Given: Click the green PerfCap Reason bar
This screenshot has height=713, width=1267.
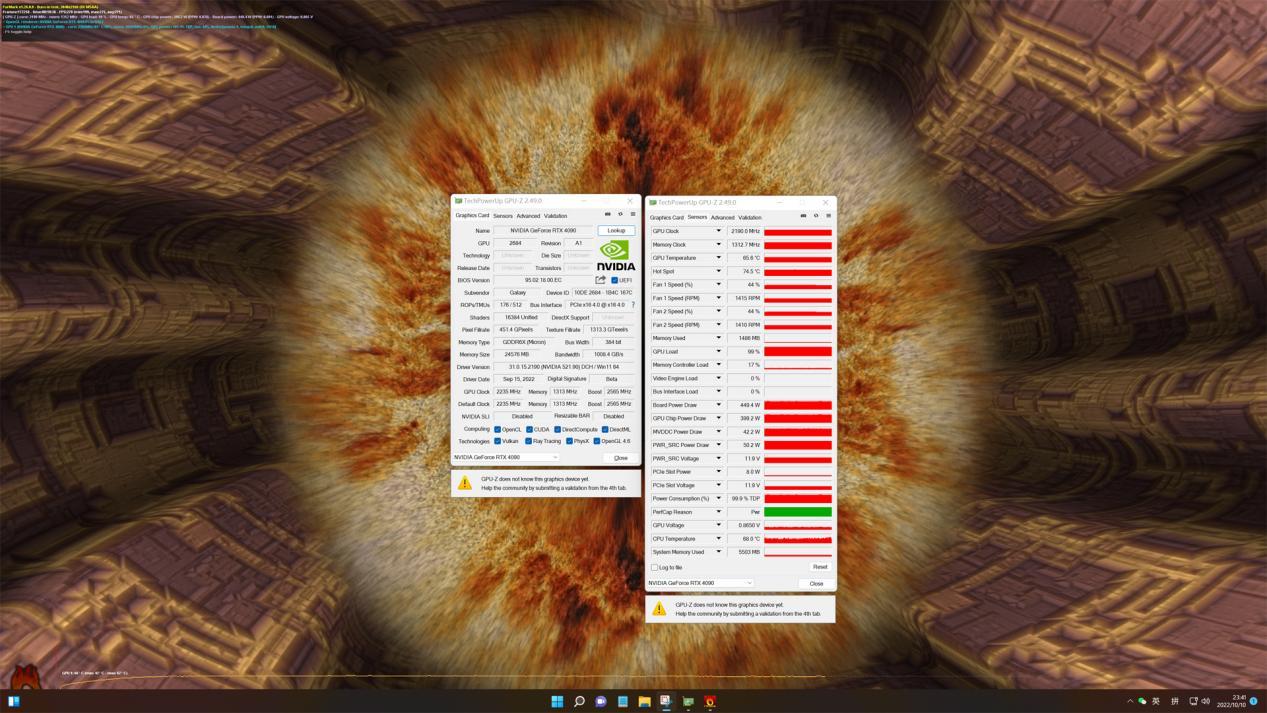Looking at the screenshot, I should click(x=797, y=511).
